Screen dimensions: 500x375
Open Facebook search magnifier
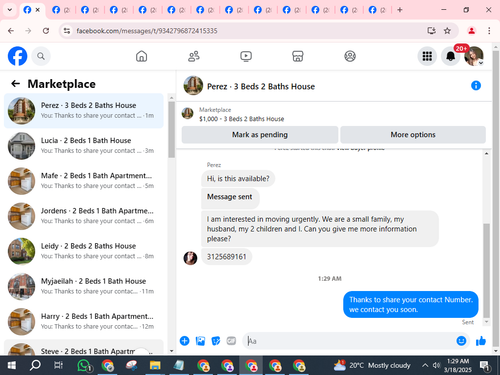pyautogui.click(x=41, y=56)
